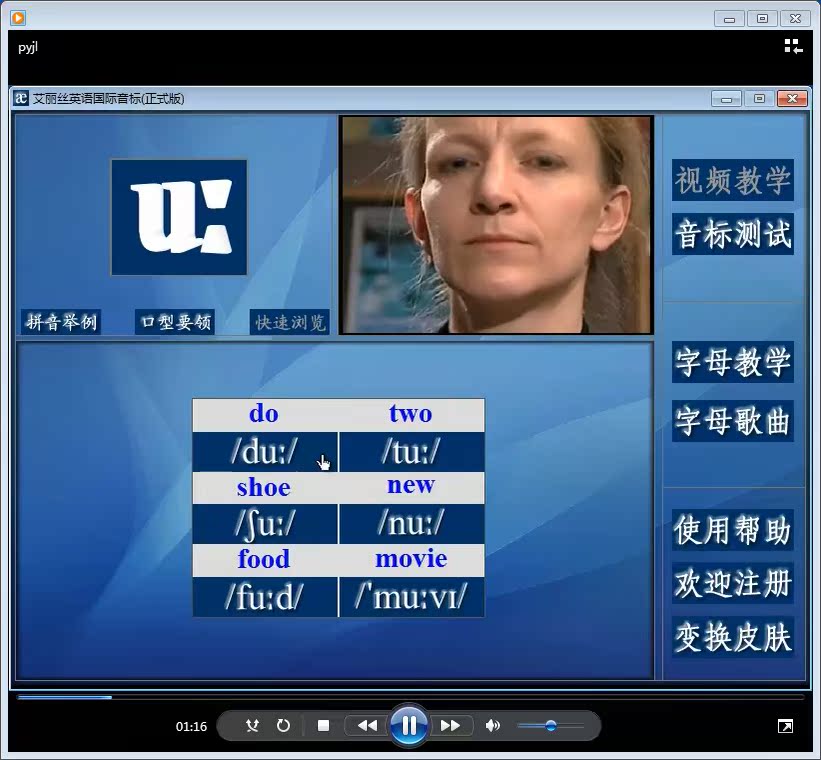Pause the video playback
Image resolution: width=821 pixels, height=760 pixels.
pyautogui.click(x=409, y=726)
